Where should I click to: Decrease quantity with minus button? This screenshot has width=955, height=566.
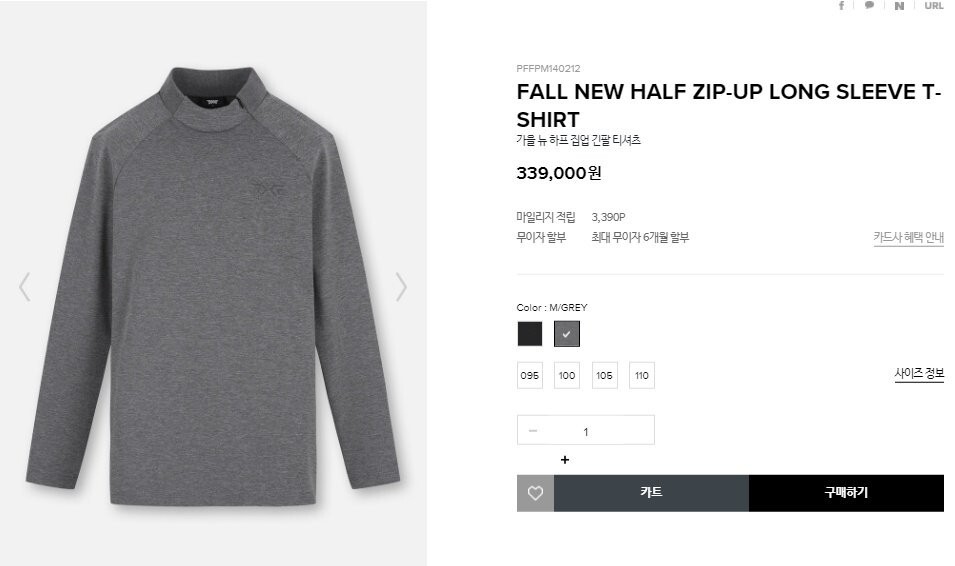pyautogui.click(x=533, y=431)
